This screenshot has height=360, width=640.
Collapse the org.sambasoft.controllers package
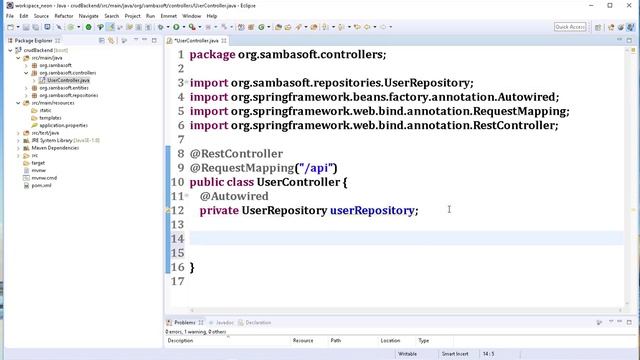(26, 73)
